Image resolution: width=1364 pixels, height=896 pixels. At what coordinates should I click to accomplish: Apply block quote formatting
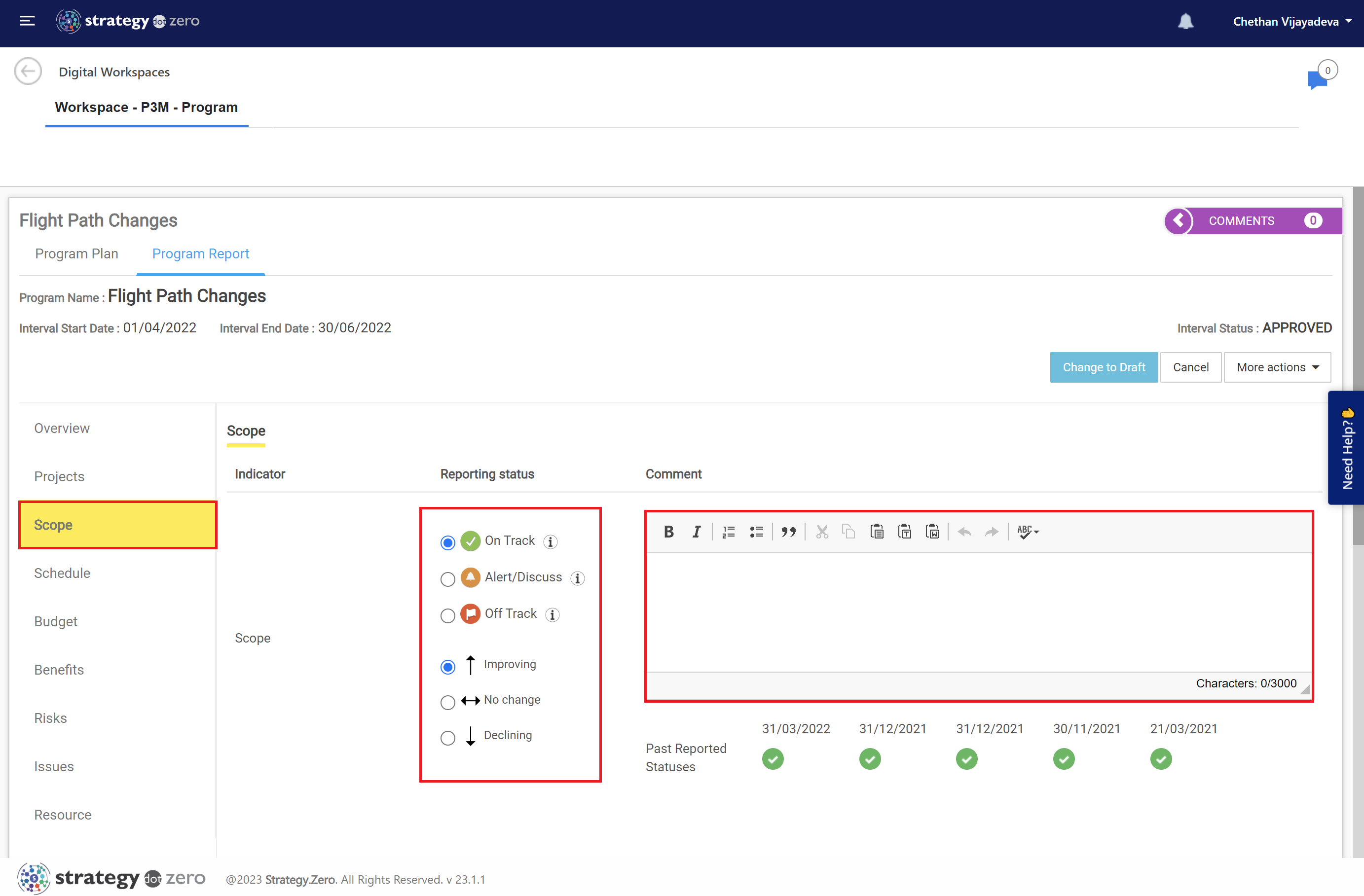tap(789, 532)
